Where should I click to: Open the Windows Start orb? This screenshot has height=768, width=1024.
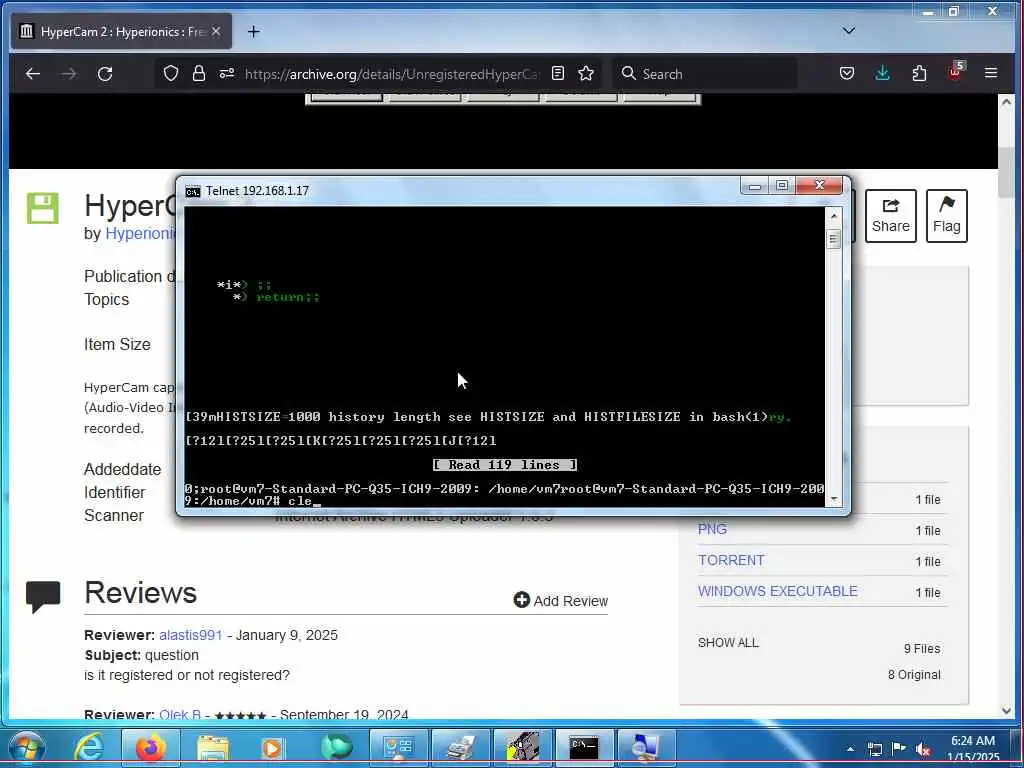click(26, 748)
